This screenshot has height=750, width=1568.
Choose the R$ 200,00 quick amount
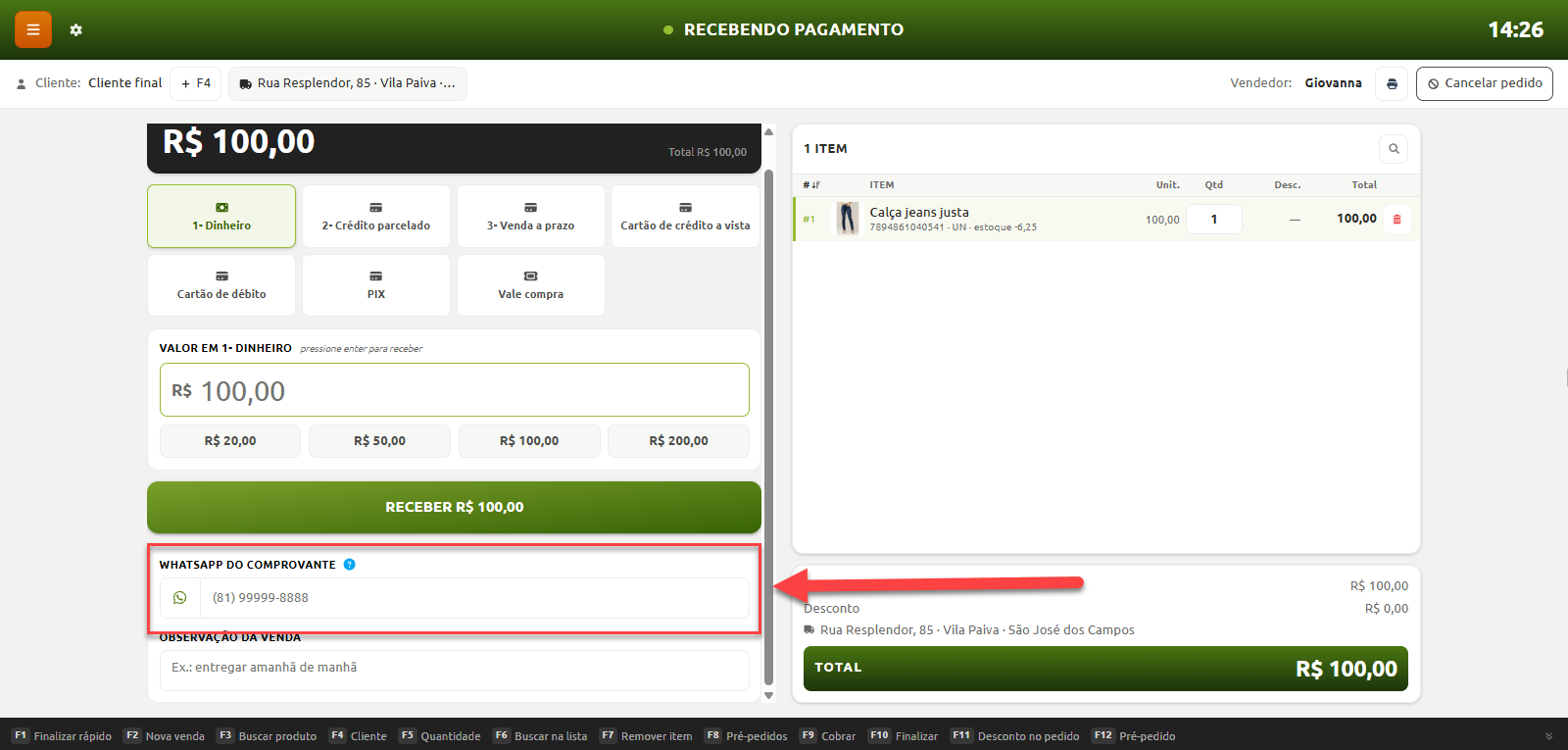[679, 441]
